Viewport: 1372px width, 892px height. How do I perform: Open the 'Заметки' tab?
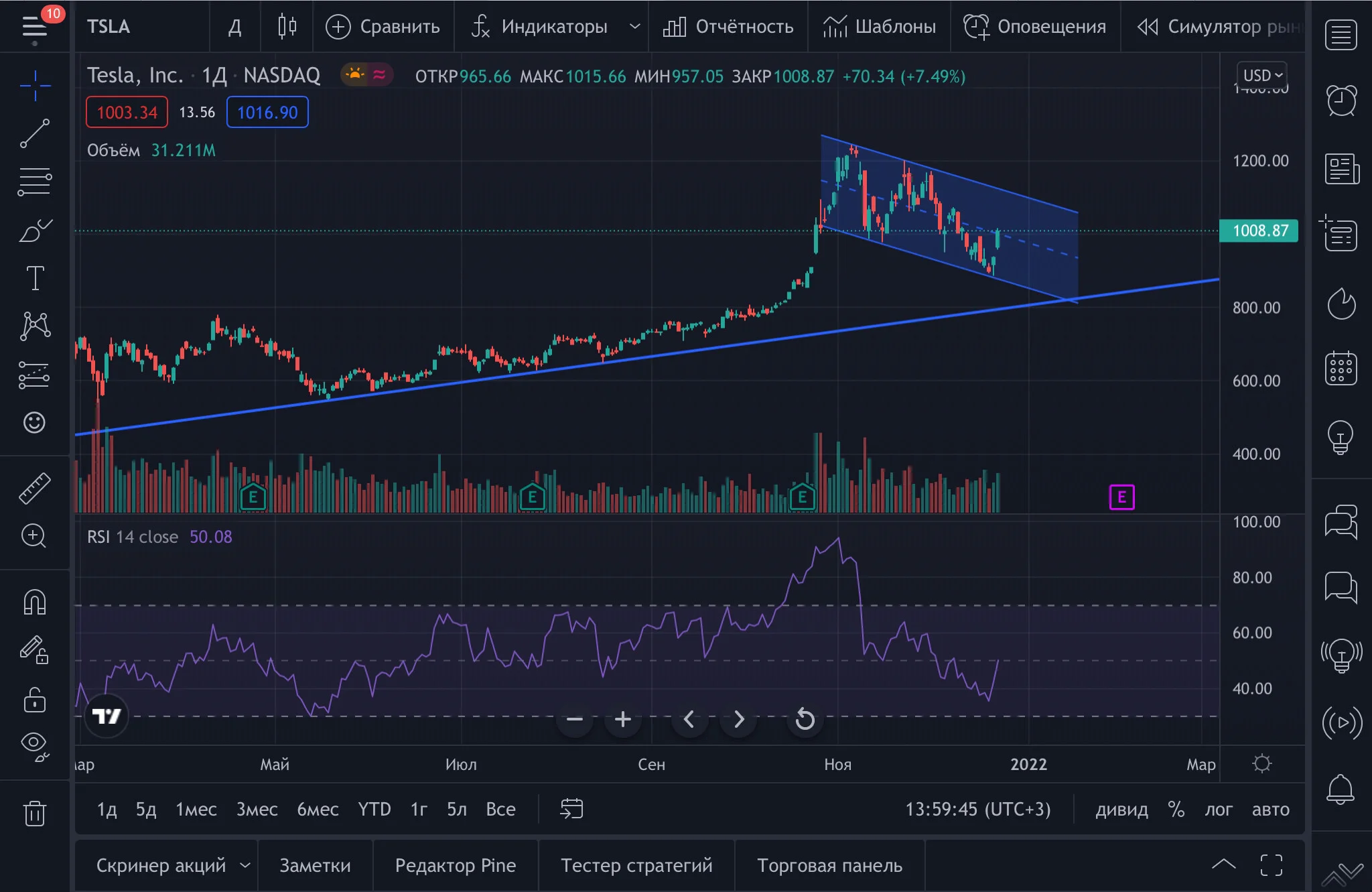(x=315, y=865)
